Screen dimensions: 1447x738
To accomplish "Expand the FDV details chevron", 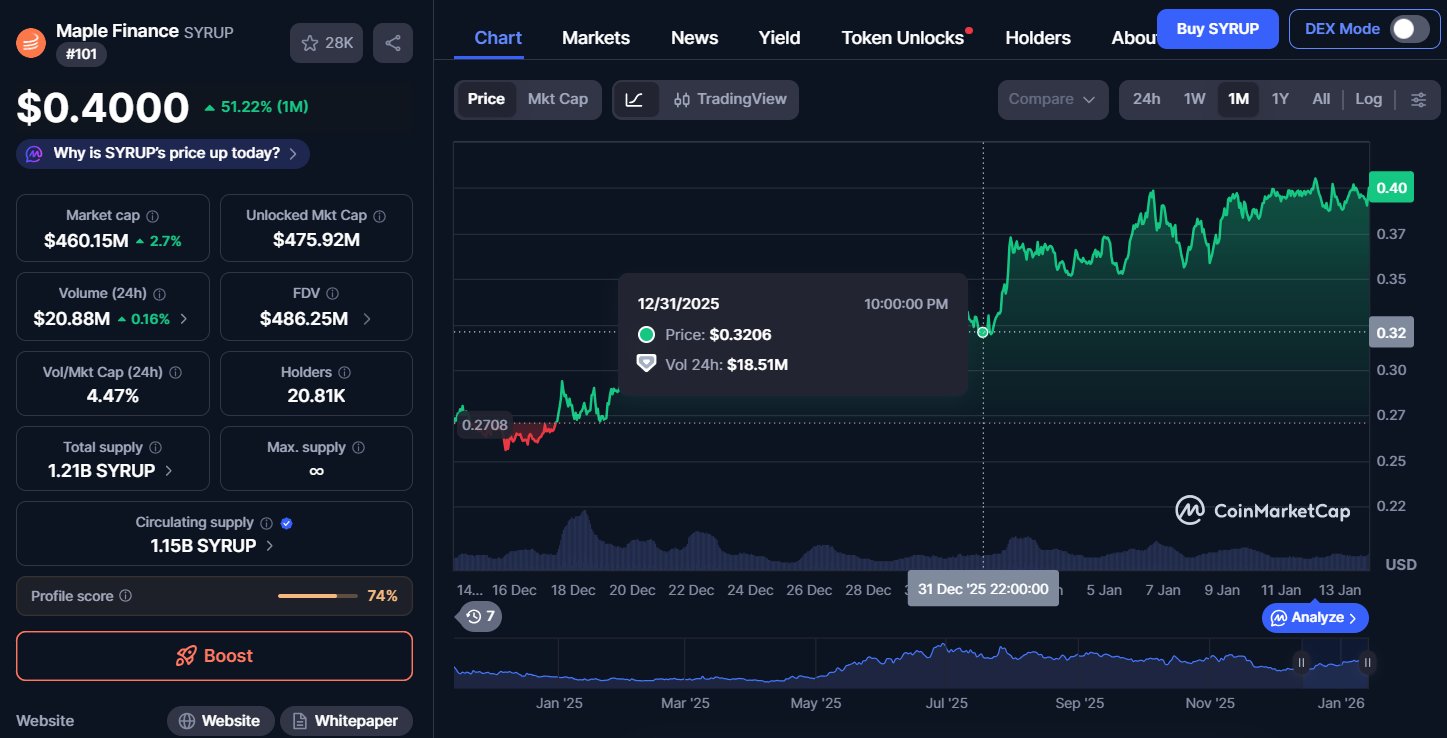I will [367, 319].
